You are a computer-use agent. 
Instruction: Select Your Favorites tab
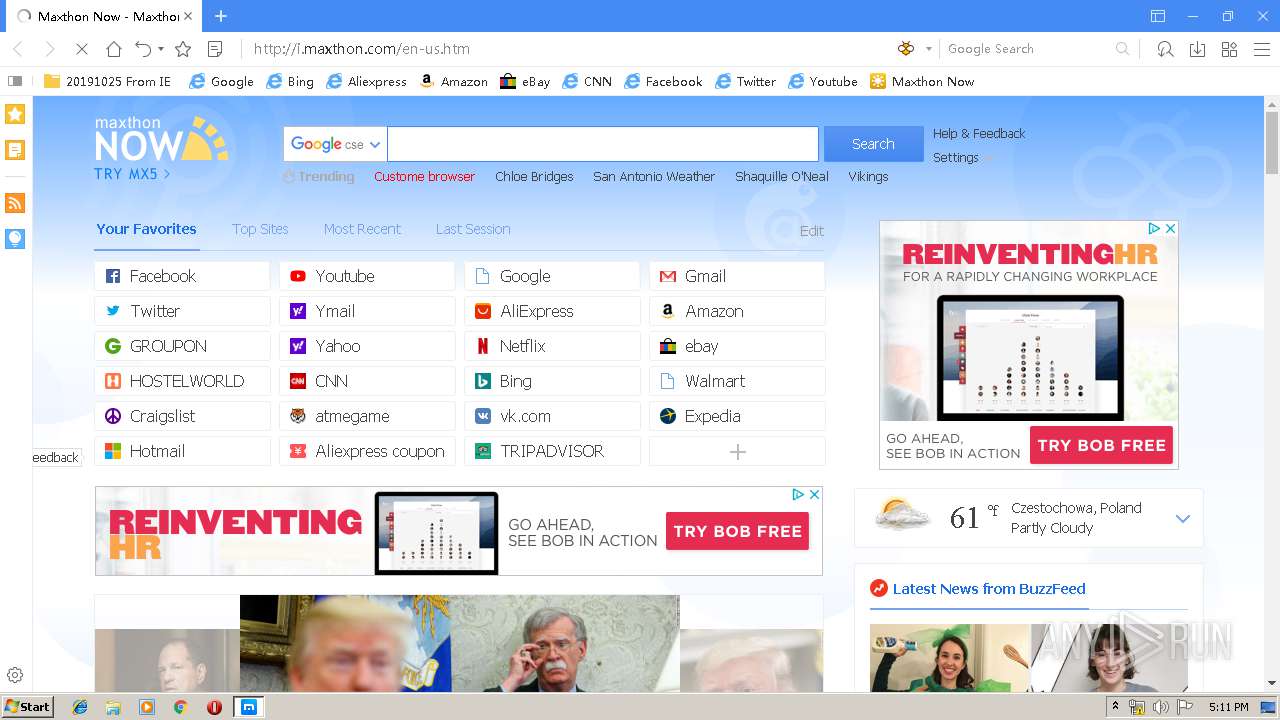coord(146,229)
